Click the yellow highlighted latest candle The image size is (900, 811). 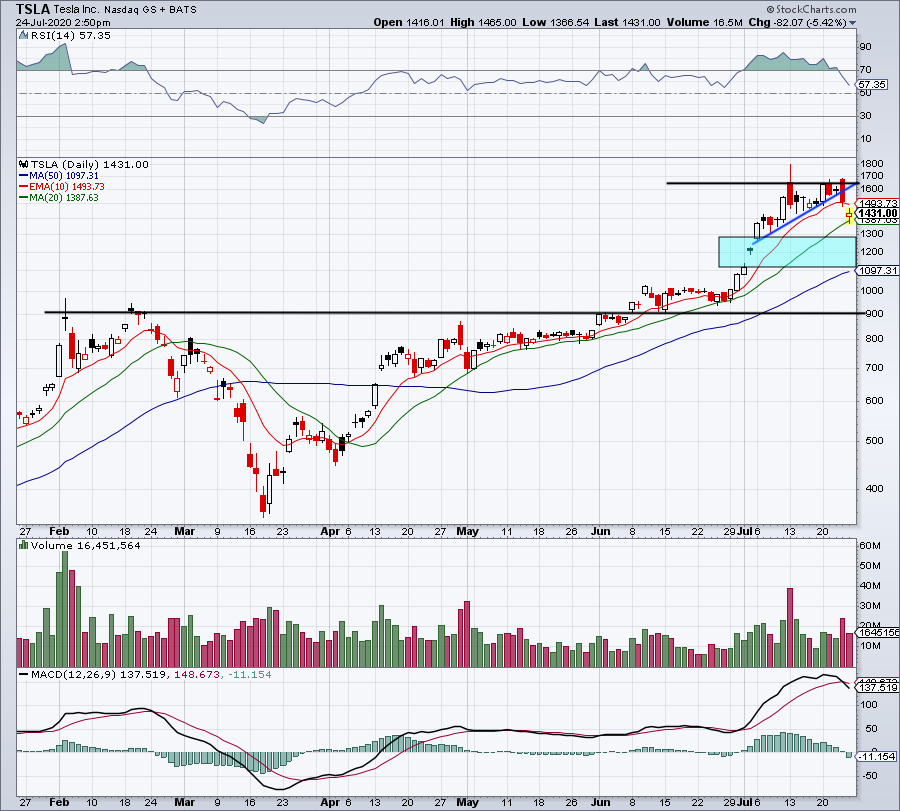(849, 216)
